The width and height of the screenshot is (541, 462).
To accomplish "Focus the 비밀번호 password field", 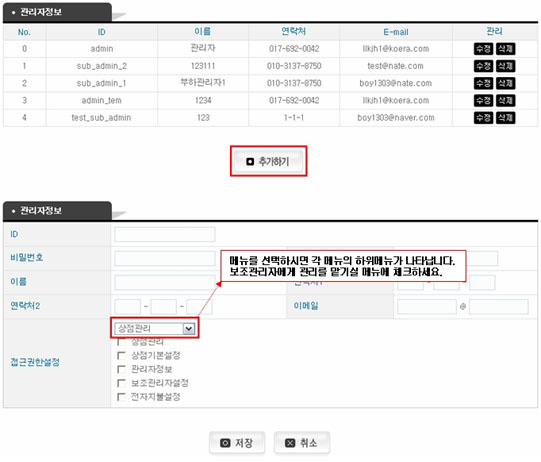I will coord(165,258).
